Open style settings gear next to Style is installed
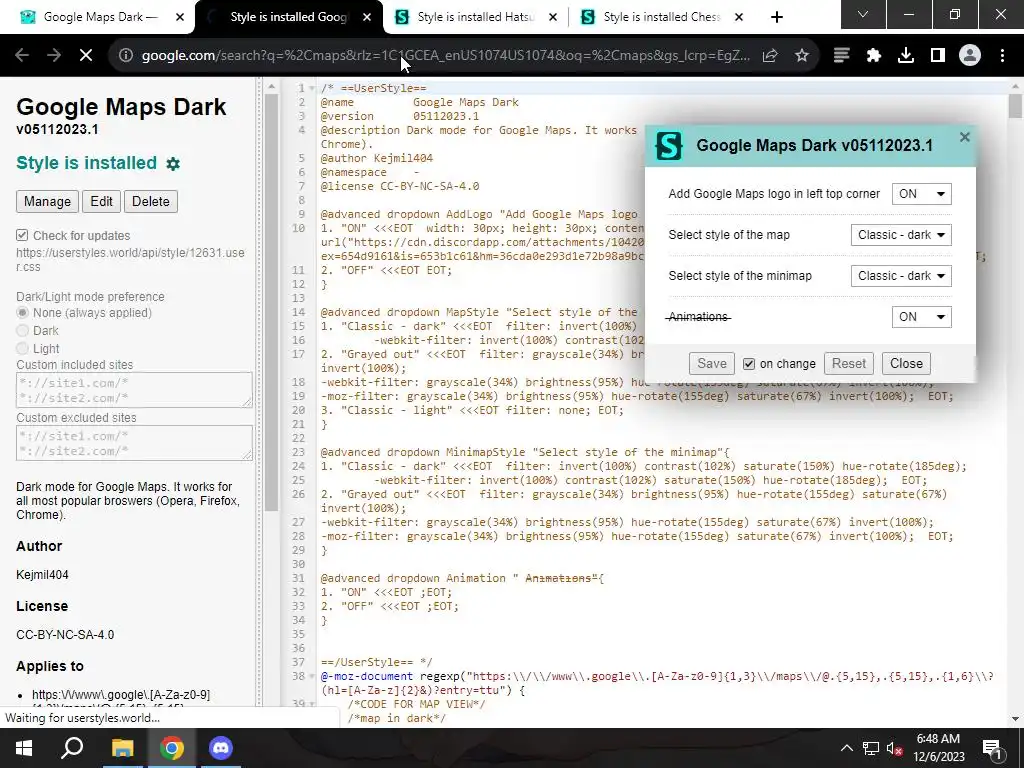This screenshot has height=768, width=1024. (x=173, y=164)
